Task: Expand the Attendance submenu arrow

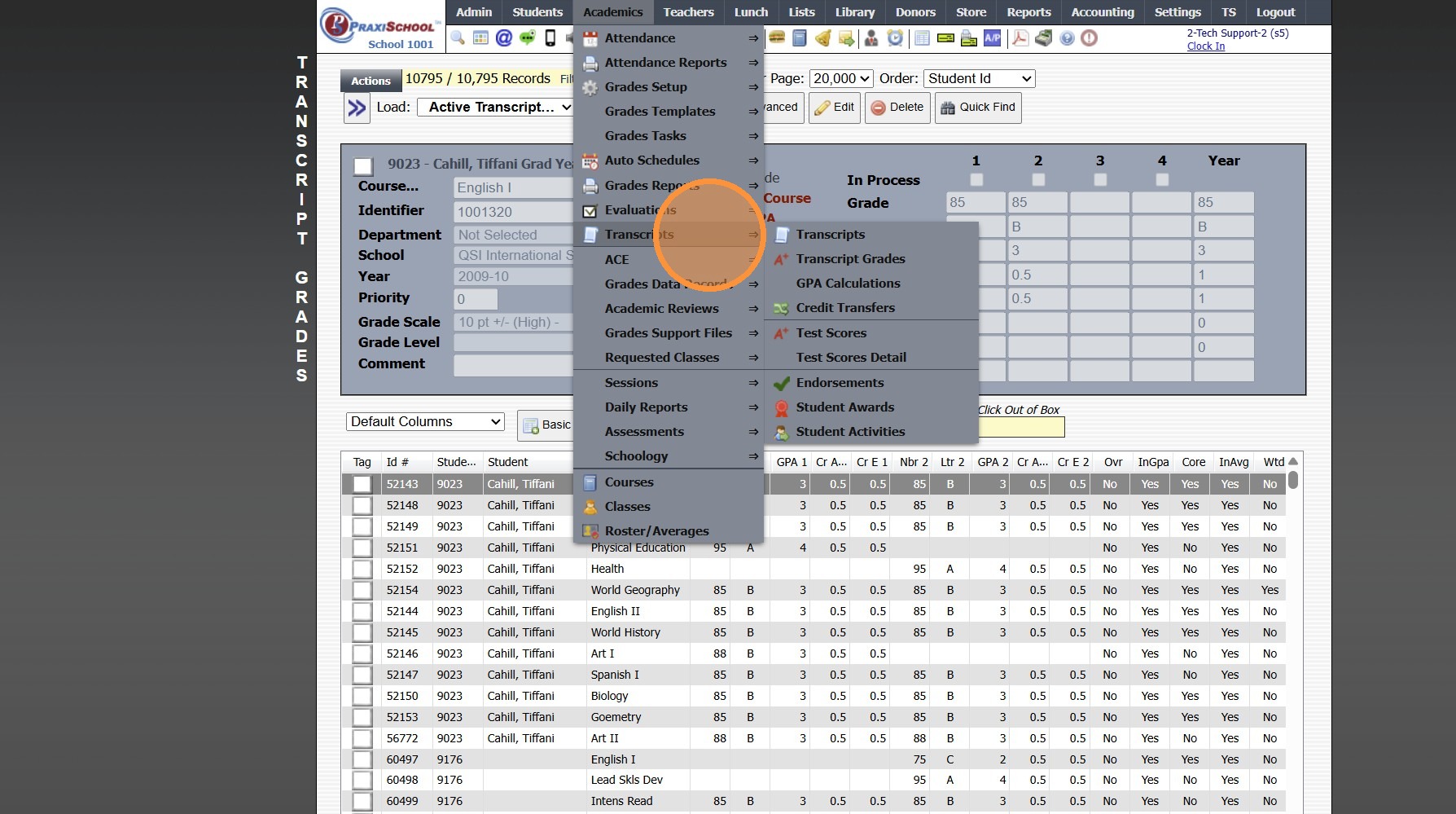Action: 753,38
